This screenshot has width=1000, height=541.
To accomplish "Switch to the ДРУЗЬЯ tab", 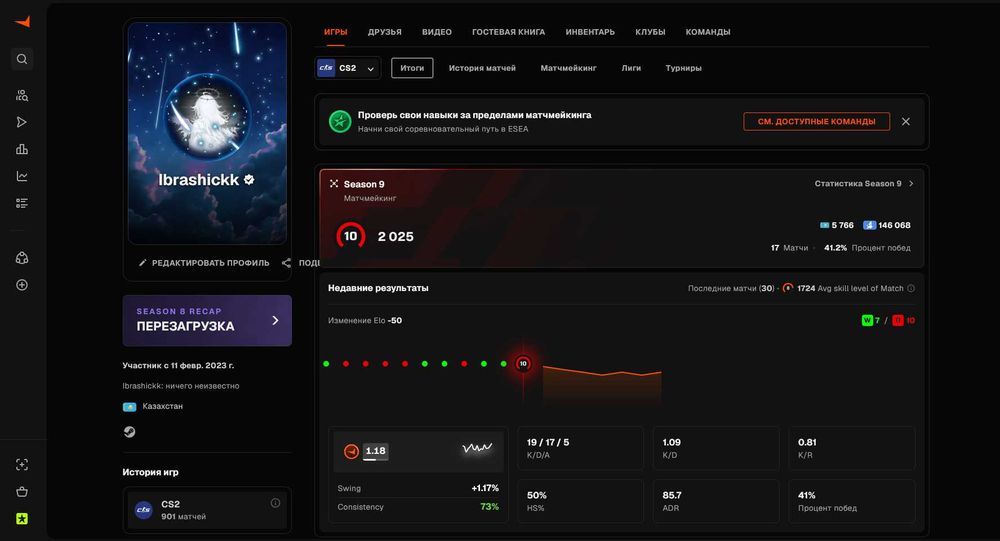I will click(x=385, y=32).
